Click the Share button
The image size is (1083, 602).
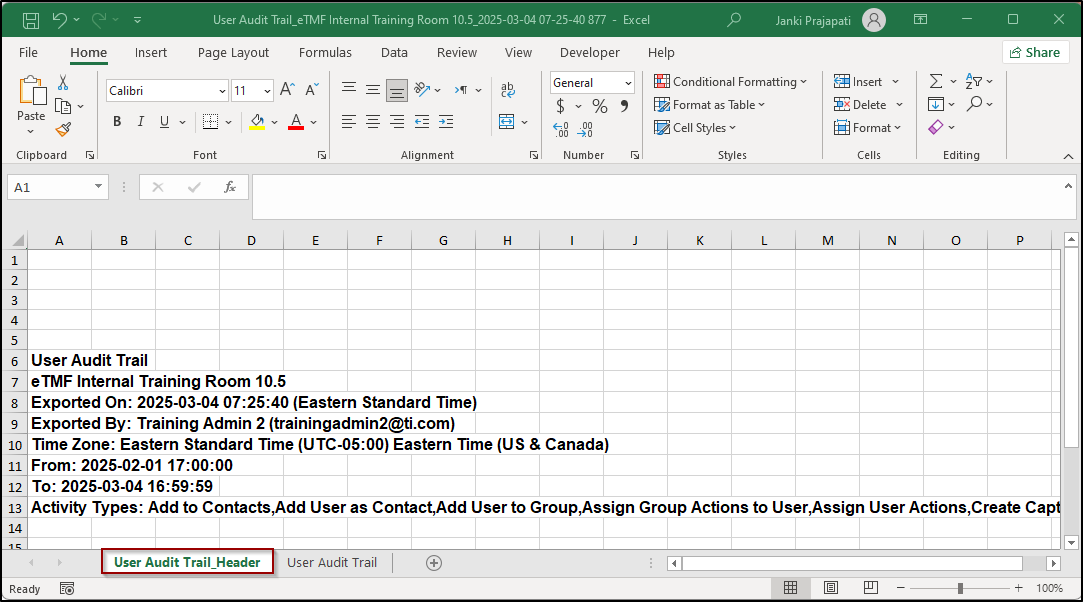pyautogui.click(x=1035, y=53)
